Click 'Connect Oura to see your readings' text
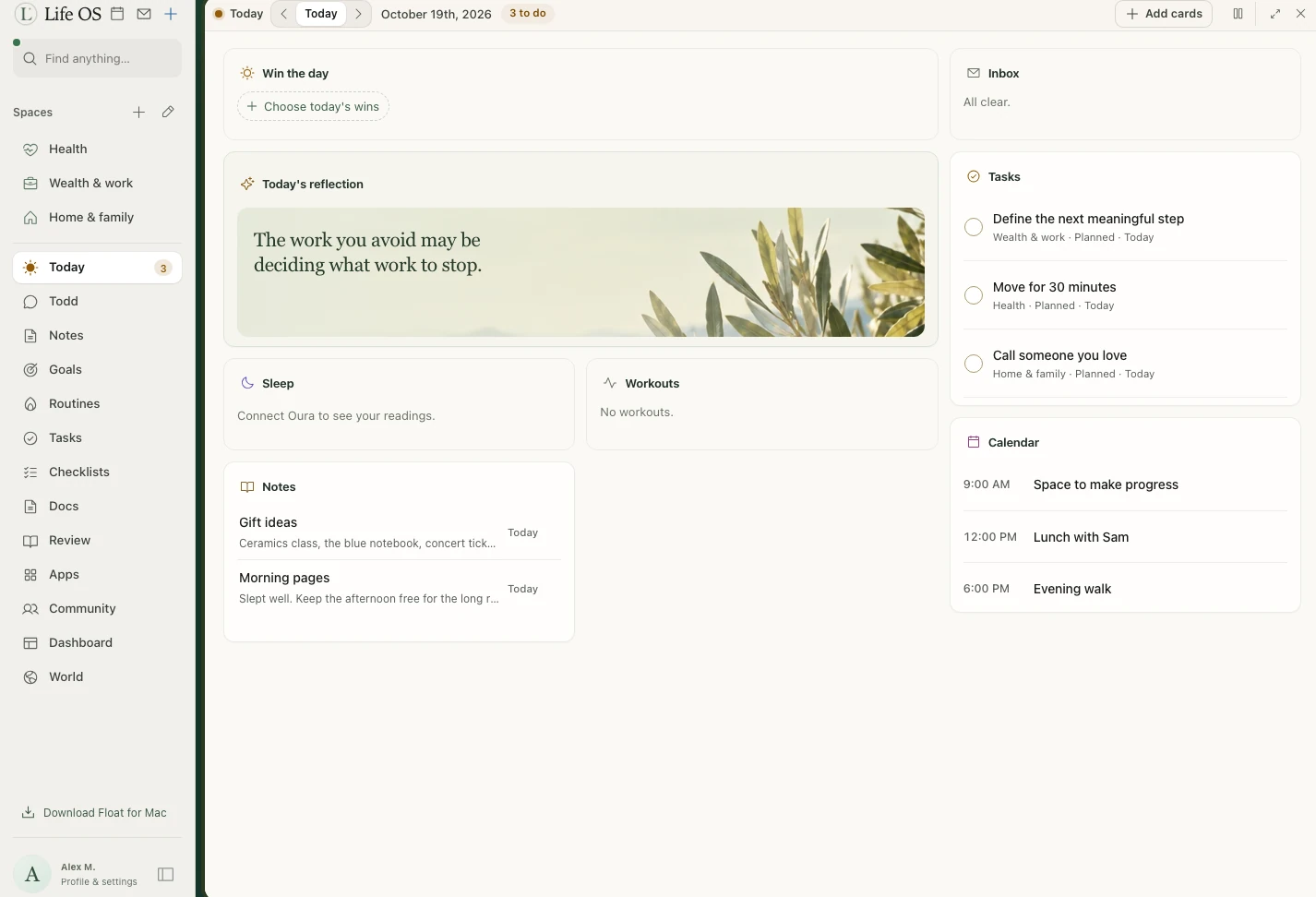Viewport: 1316px width, 897px height. (x=336, y=416)
